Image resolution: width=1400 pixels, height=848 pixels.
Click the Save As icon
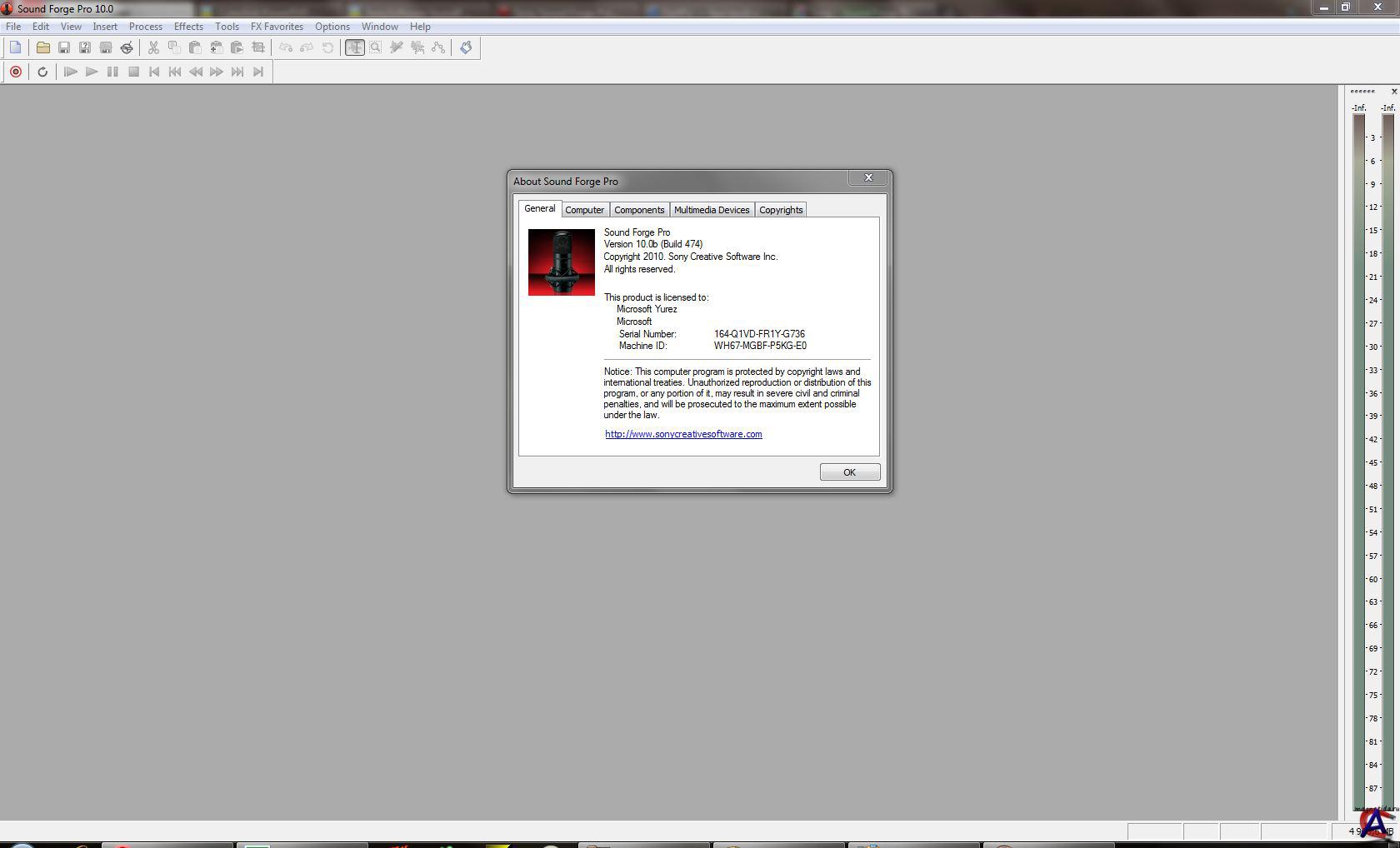[84, 47]
